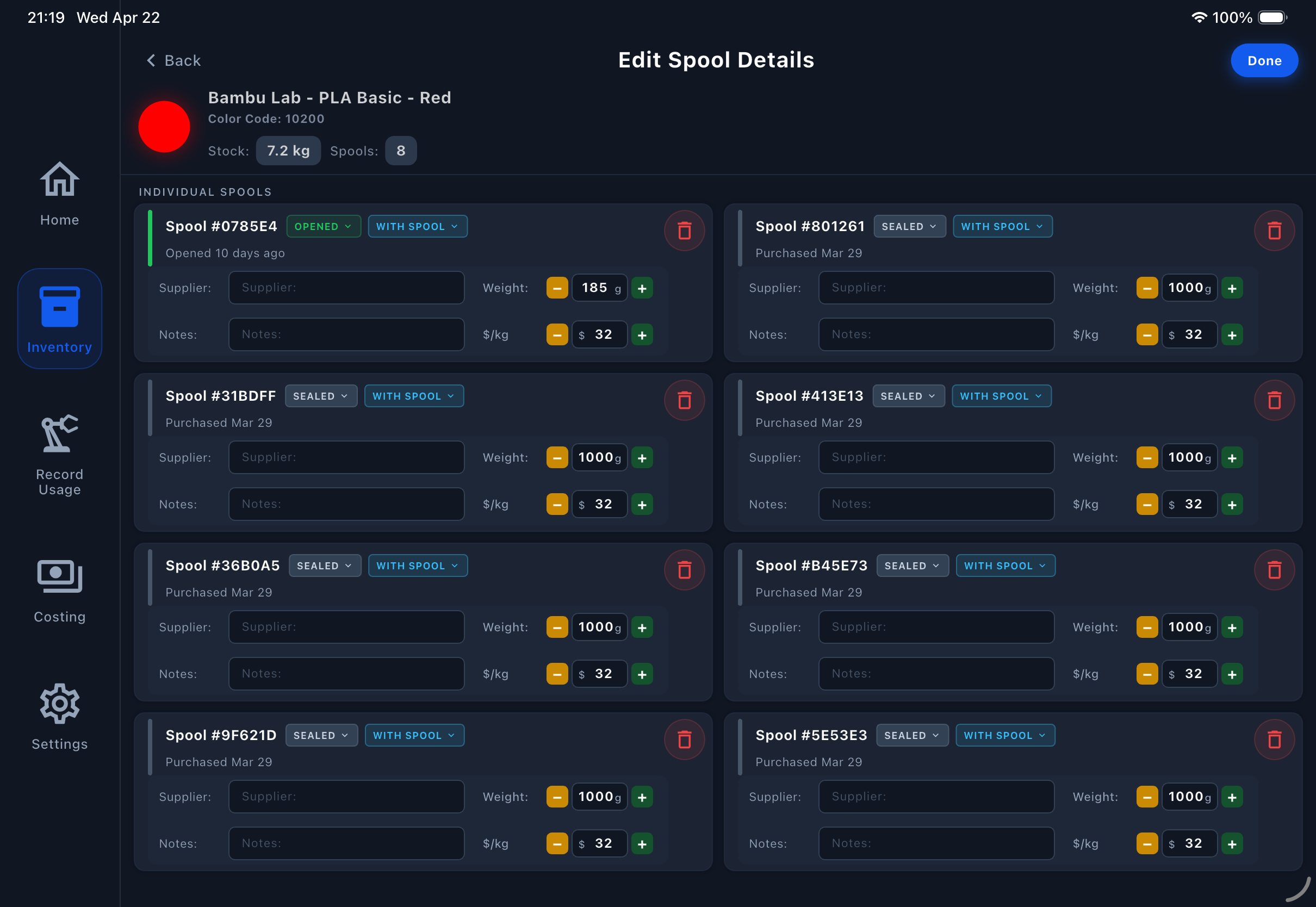Viewport: 1316px width, 907px height.
Task: Delete spool #413E13 with trash icon
Action: [1274, 401]
